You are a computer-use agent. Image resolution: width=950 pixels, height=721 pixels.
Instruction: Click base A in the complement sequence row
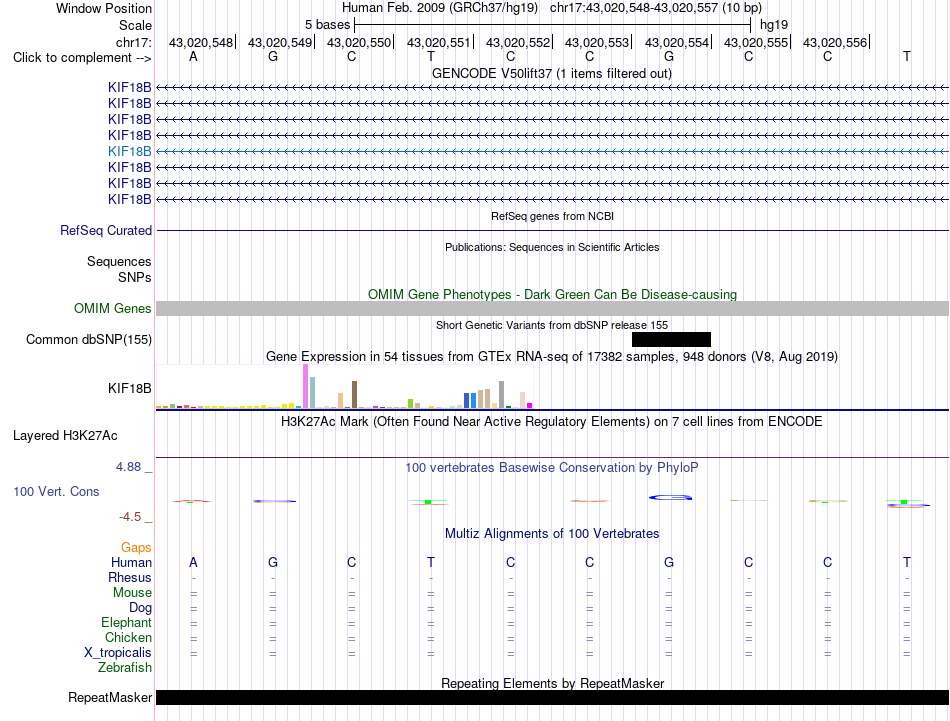193,56
